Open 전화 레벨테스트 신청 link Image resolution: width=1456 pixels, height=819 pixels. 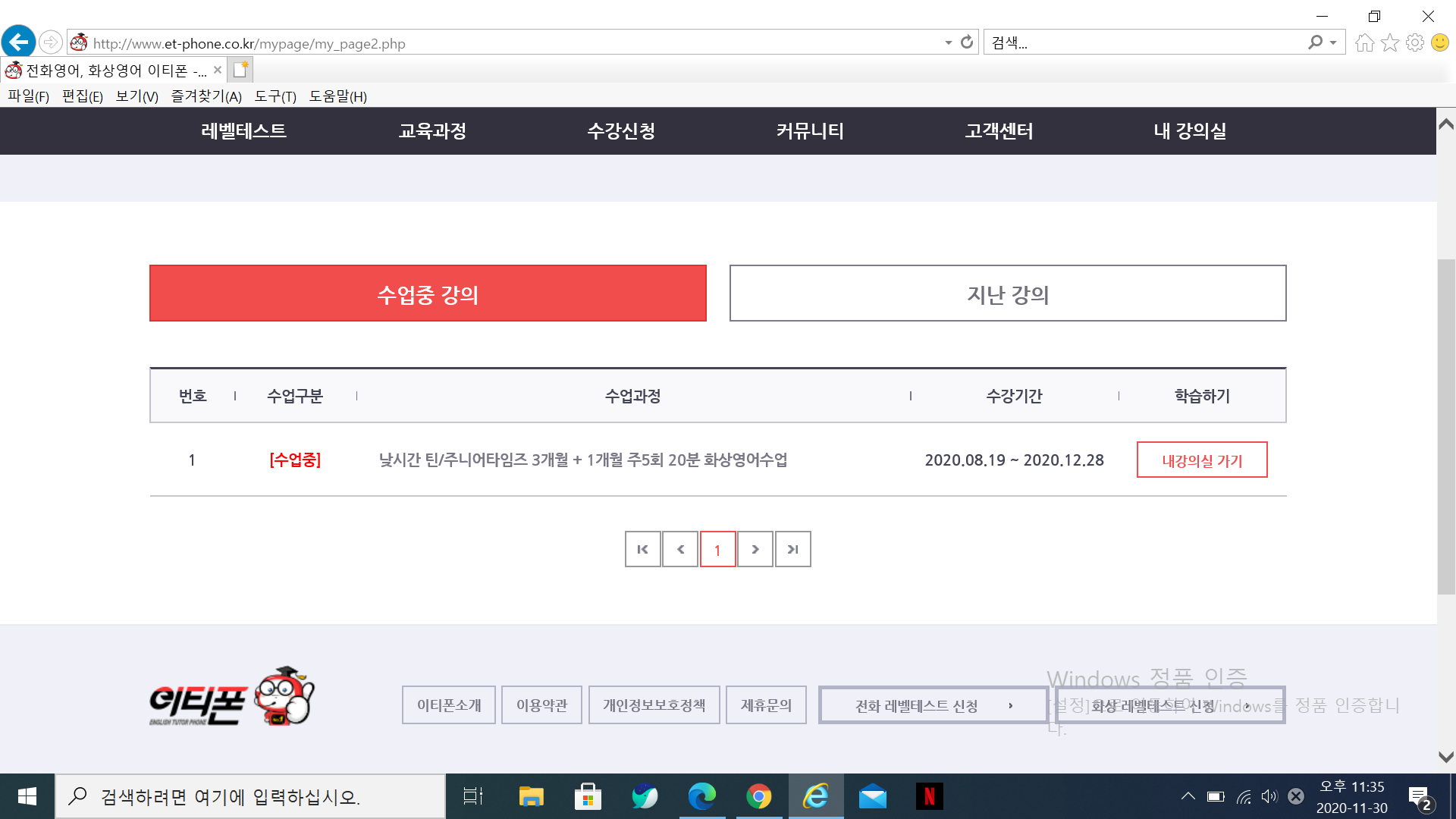[933, 705]
